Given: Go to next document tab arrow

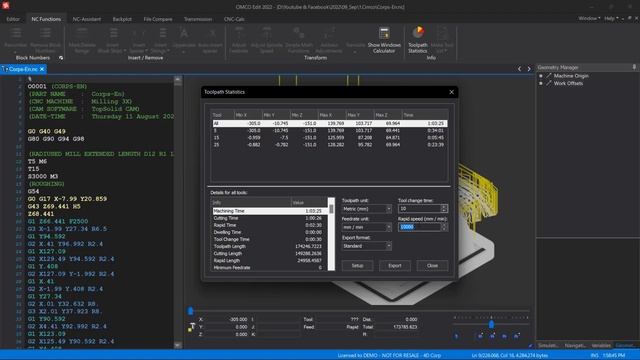Looking at the screenshot, I should click(x=529, y=69).
